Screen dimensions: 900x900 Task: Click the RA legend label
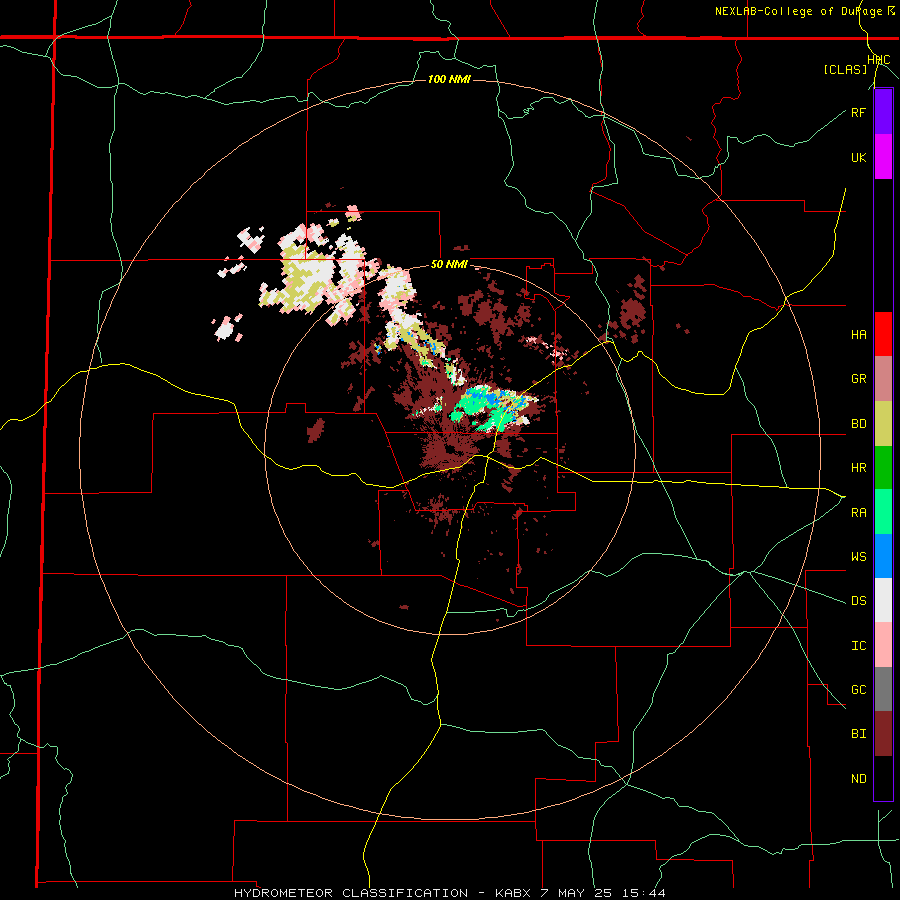(x=858, y=513)
